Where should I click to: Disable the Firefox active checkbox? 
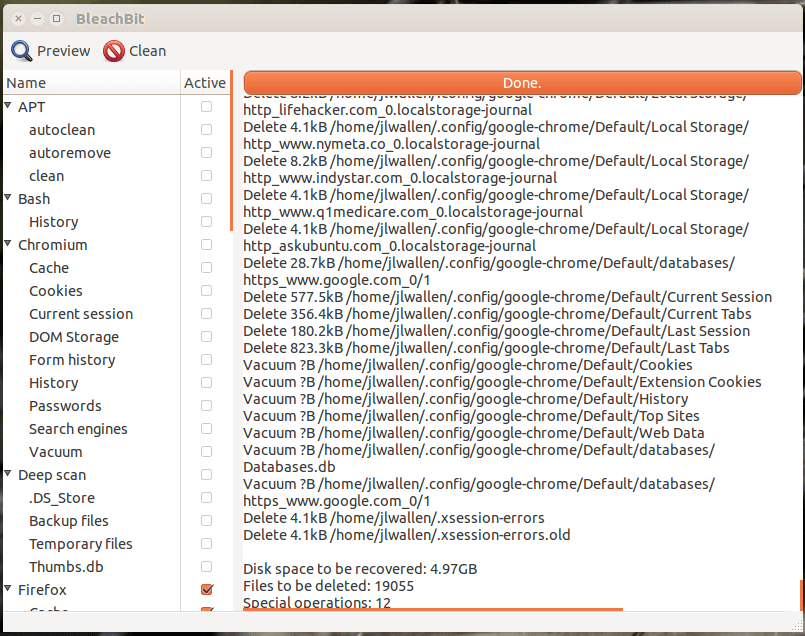(206, 589)
